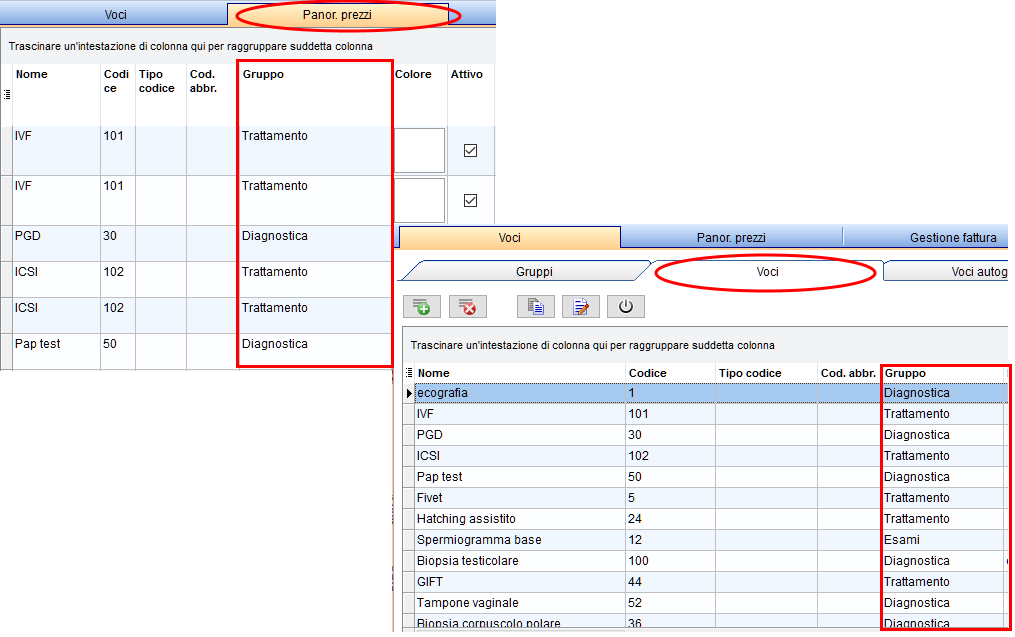Click Diagnostica in the ecografia row
Image resolution: width=1015 pixels, height=637 pixels.
(x=944, y=393)
